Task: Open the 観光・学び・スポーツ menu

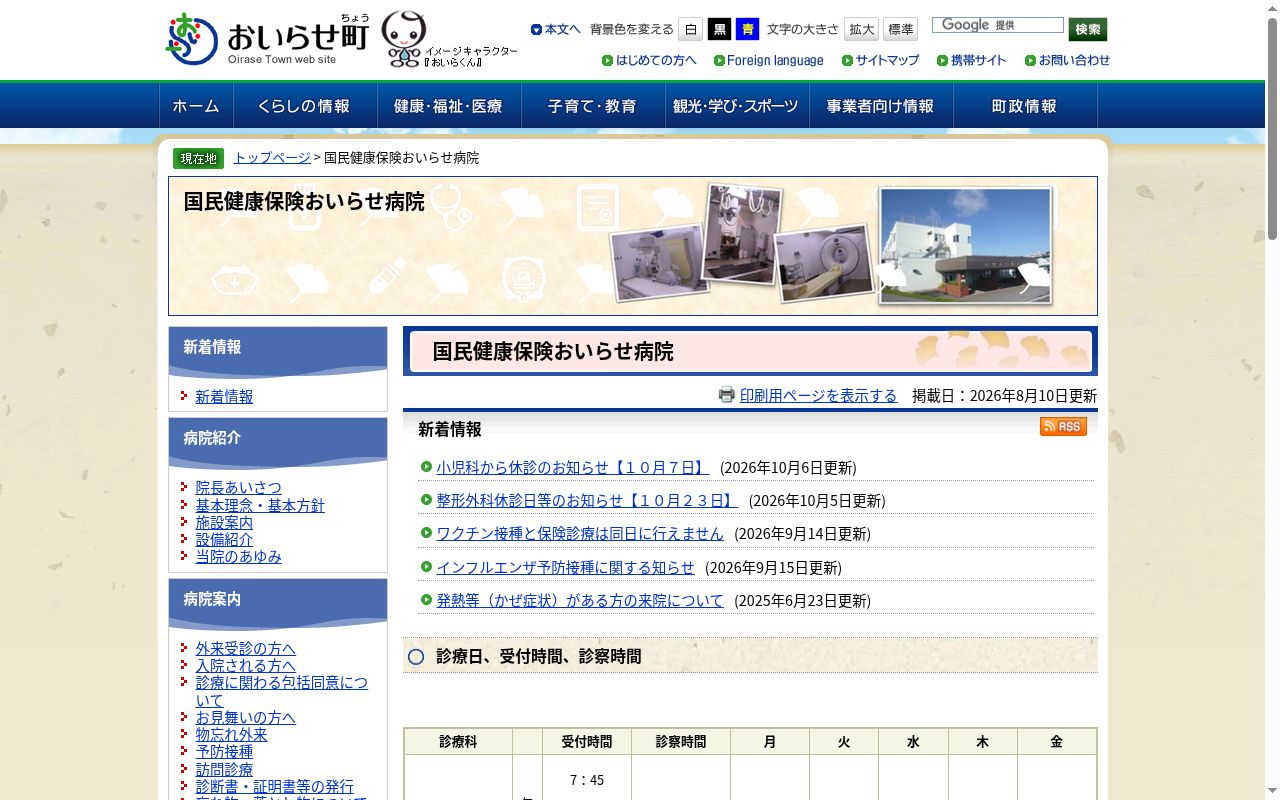Action: click(737, 106)
